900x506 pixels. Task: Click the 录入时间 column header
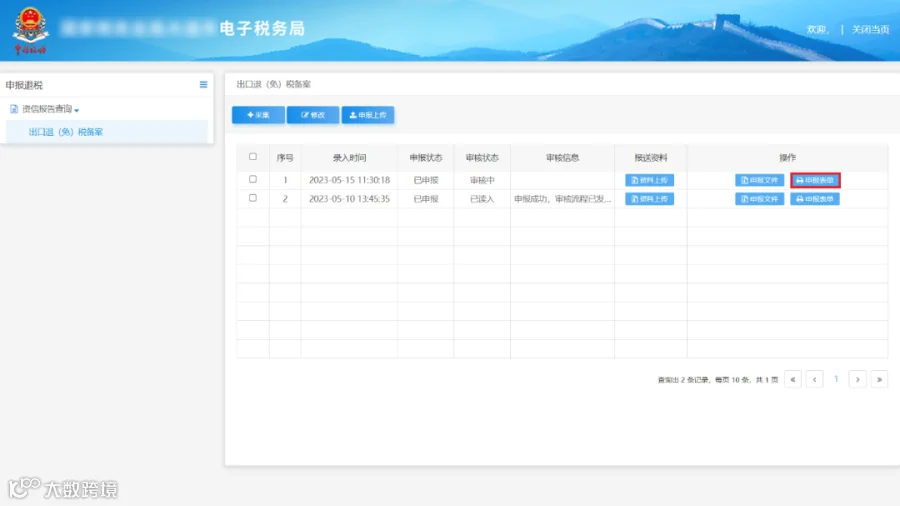tap(349, 158)
